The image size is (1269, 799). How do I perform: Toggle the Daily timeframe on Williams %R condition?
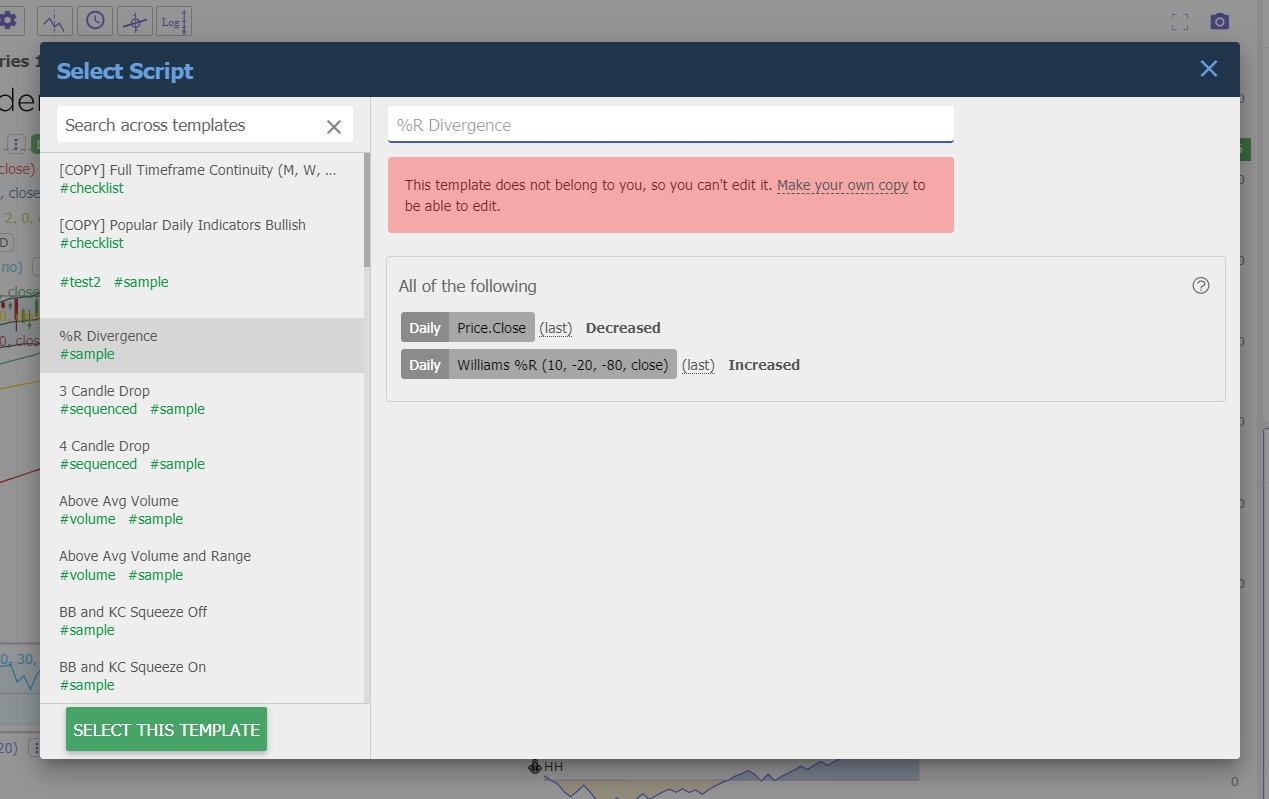pyautogui.click(x=424, y=364)
